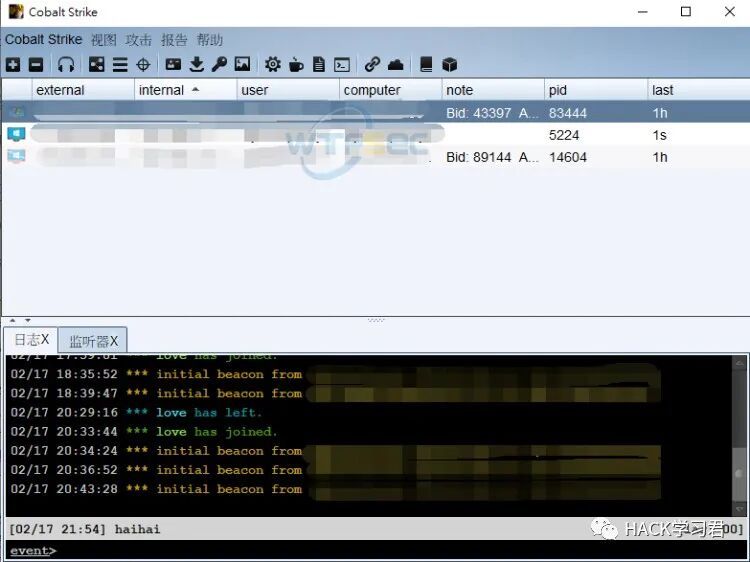
Task: Switch to the 监听器 listeners tab
Action: pyautogui.click(x=93, y=341)
